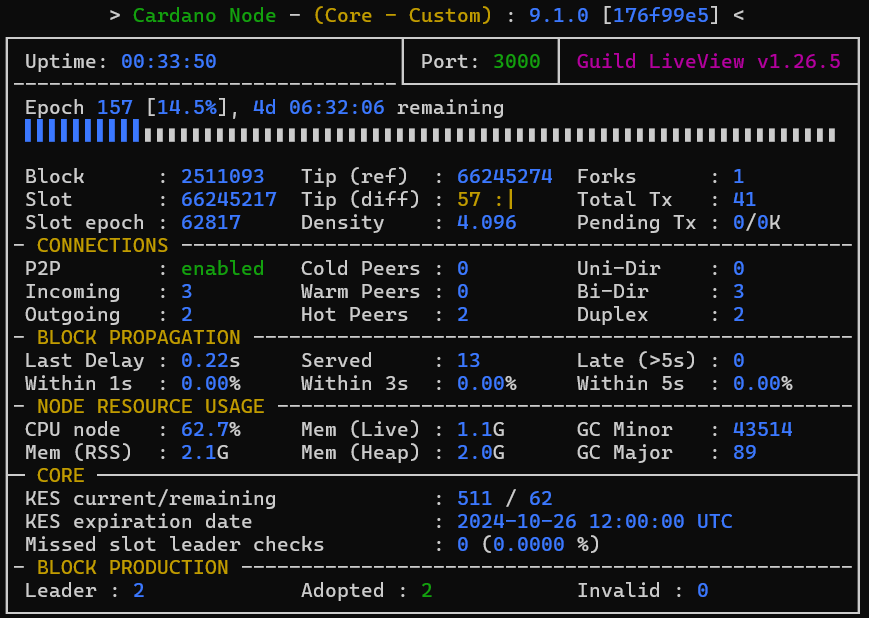Select the Slot epoch value "62817"

click(211, 223)
